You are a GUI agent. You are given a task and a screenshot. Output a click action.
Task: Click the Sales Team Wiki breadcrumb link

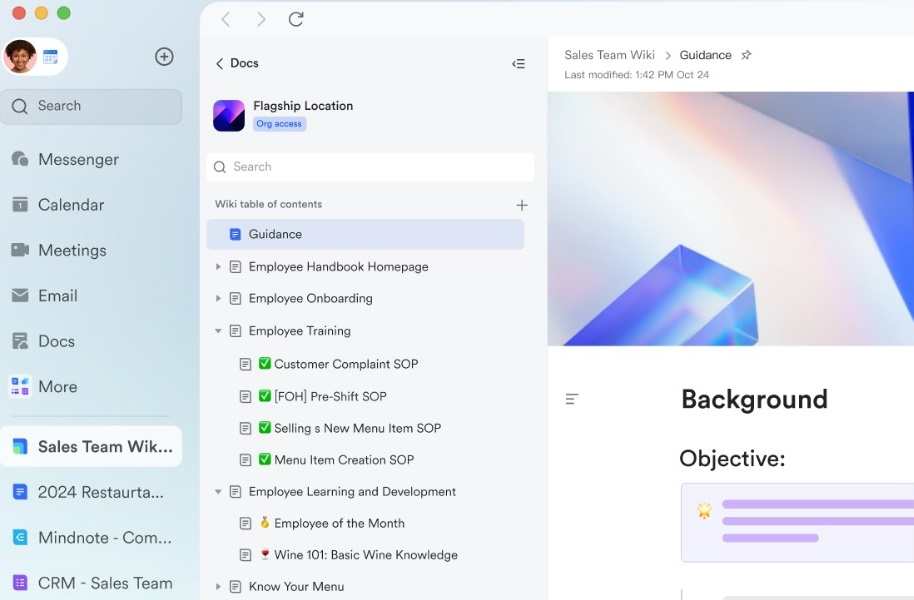click(609, 55)
